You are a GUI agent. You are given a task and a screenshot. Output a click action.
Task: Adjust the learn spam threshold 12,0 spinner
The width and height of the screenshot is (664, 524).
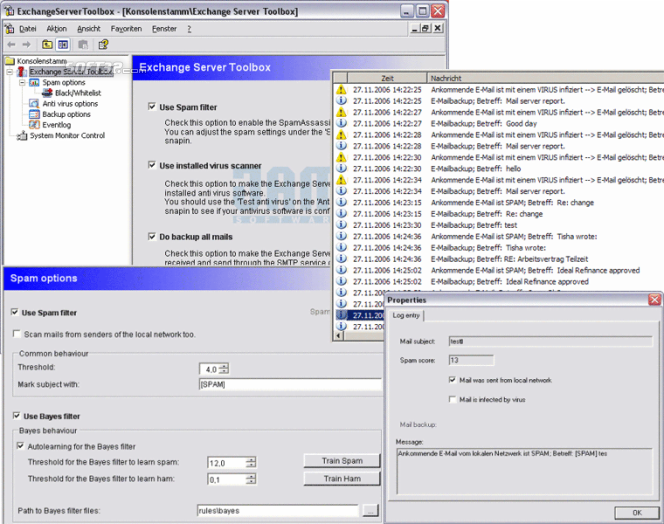point(251,463)
